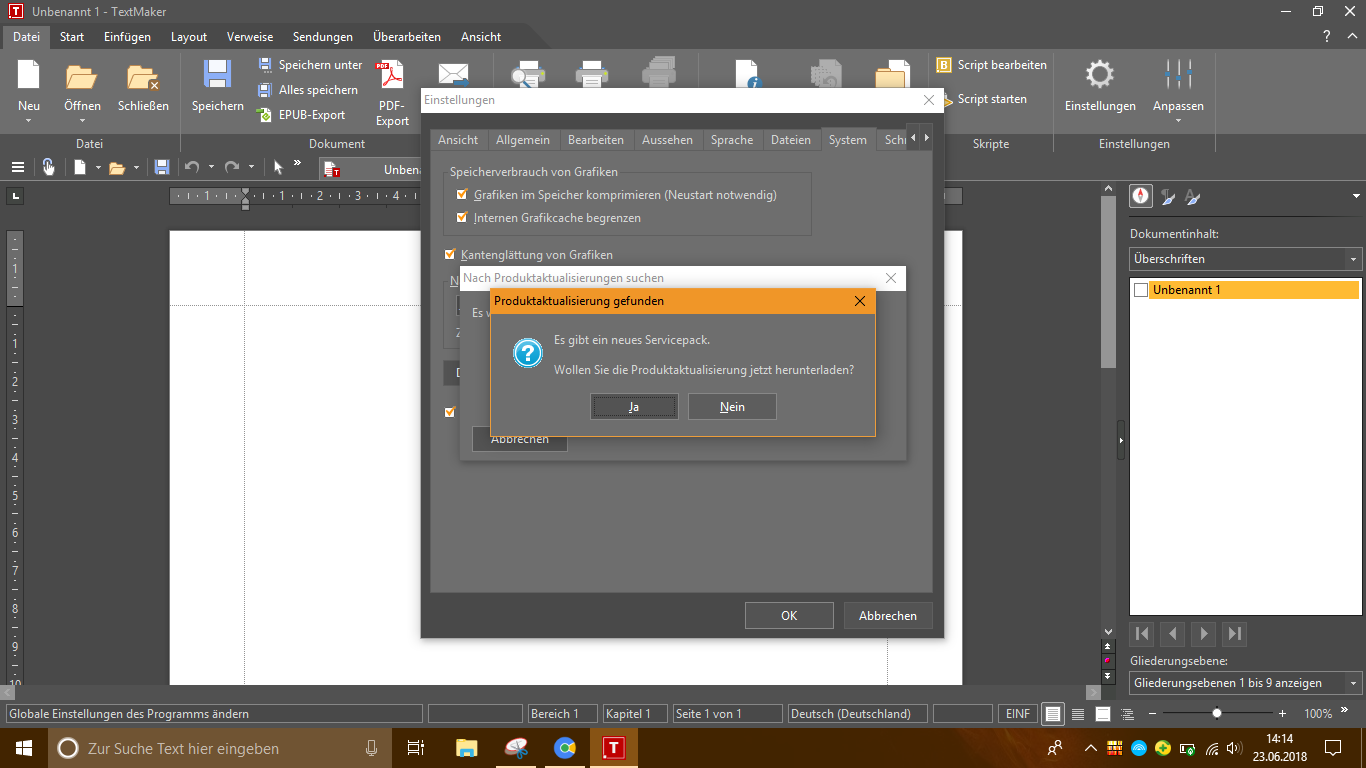Click the PDF-Export icon

(390, 76)
